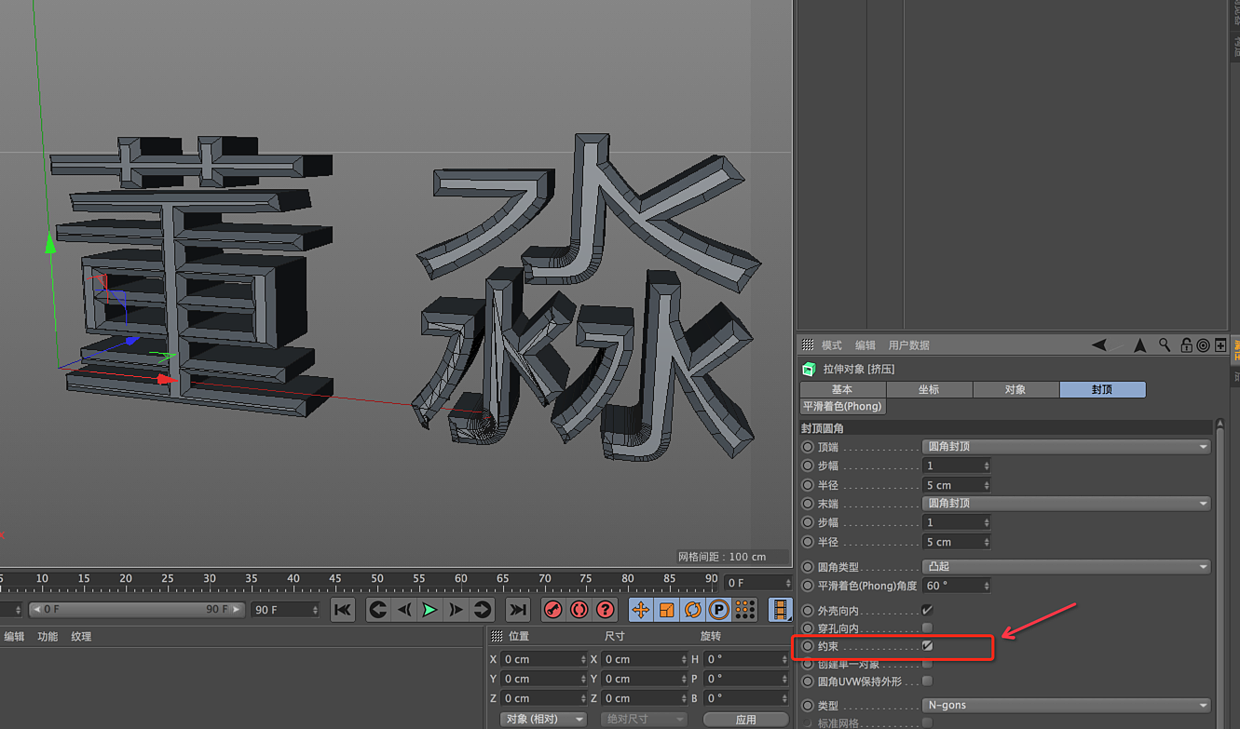Open material manager 纹理 menu

pos(81,636)
